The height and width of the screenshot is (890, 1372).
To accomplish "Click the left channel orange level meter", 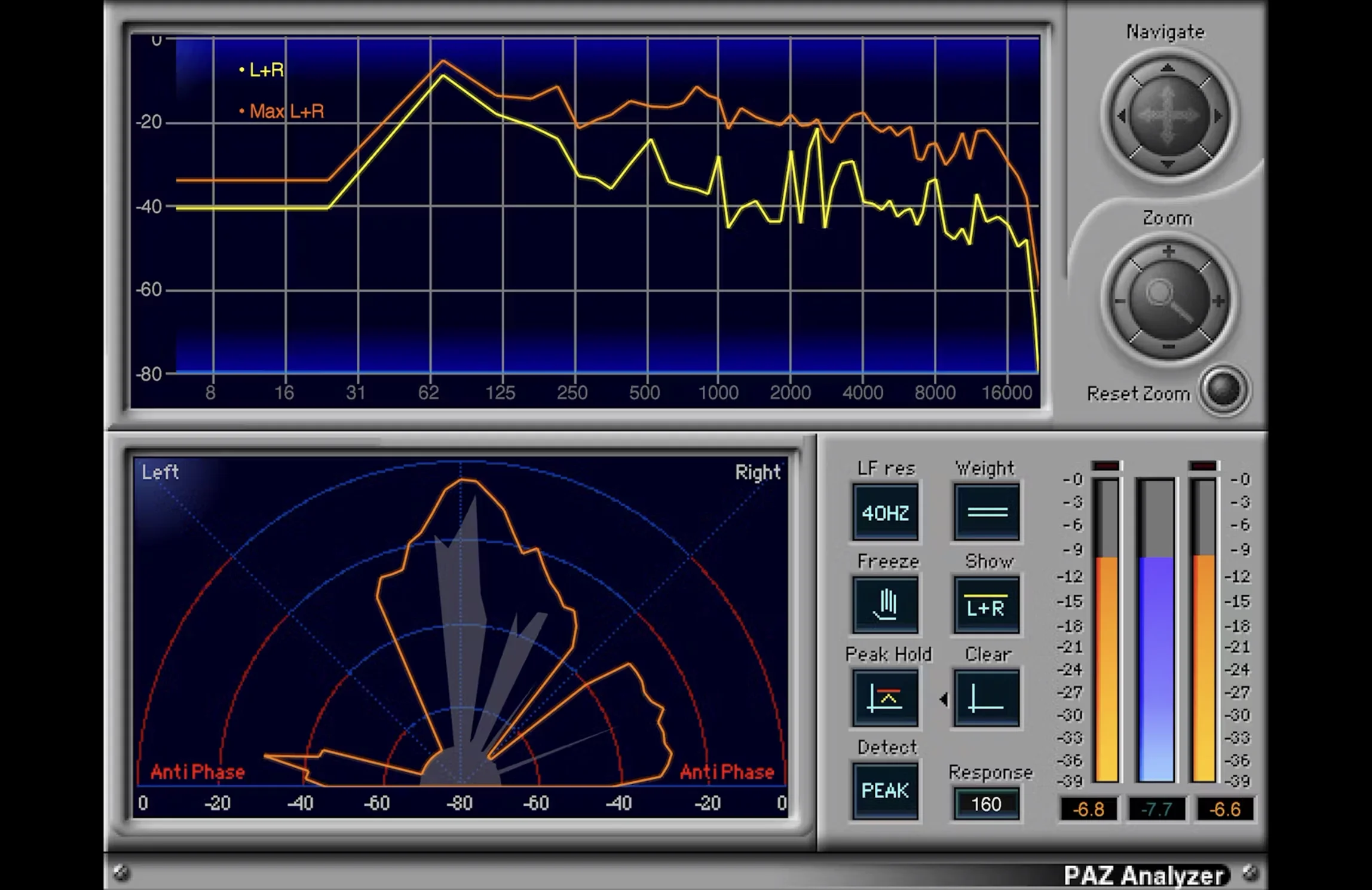I will click(1107, 630).
